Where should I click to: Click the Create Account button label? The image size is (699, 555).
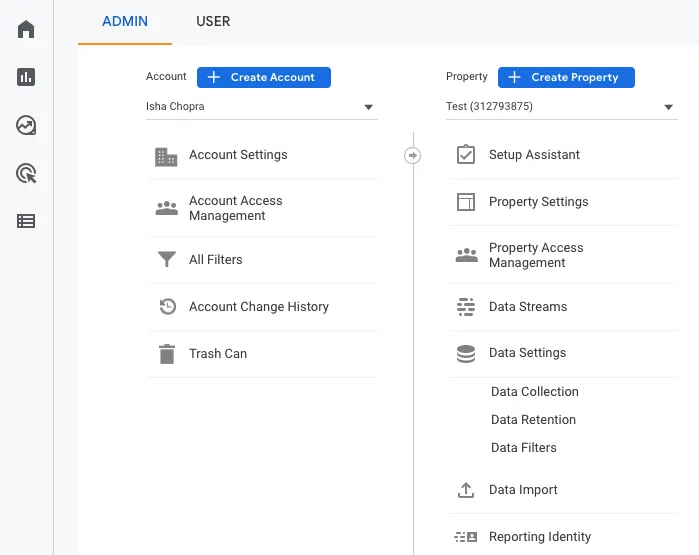[272, 77]
